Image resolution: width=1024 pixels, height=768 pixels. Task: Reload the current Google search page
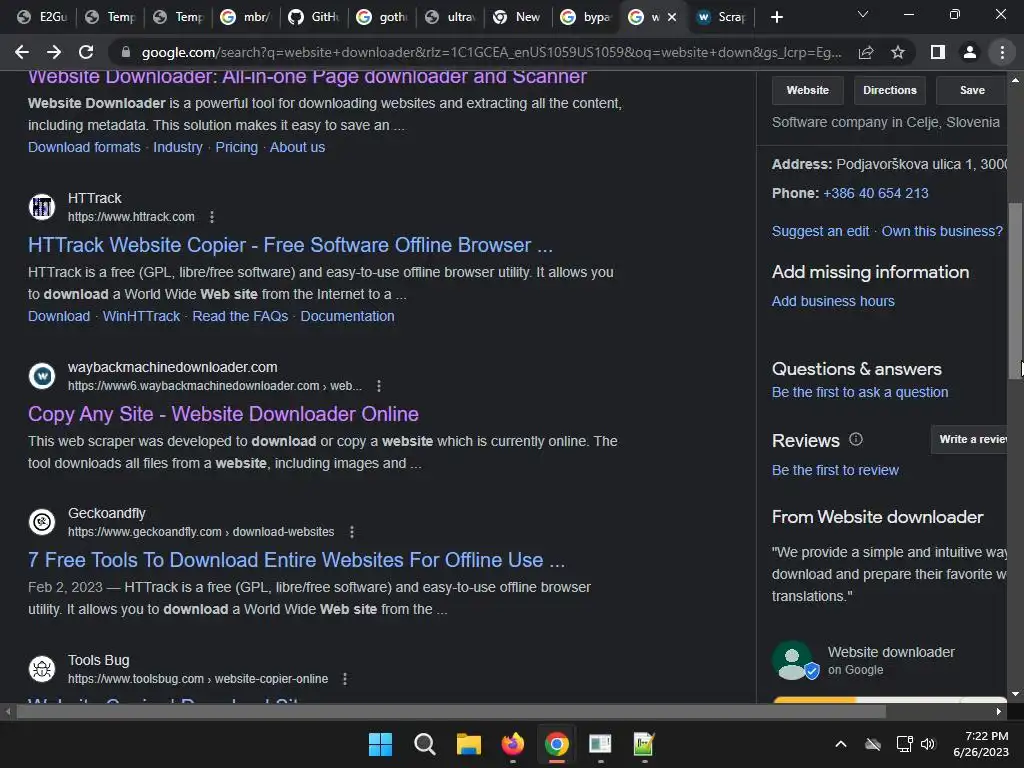86,52
